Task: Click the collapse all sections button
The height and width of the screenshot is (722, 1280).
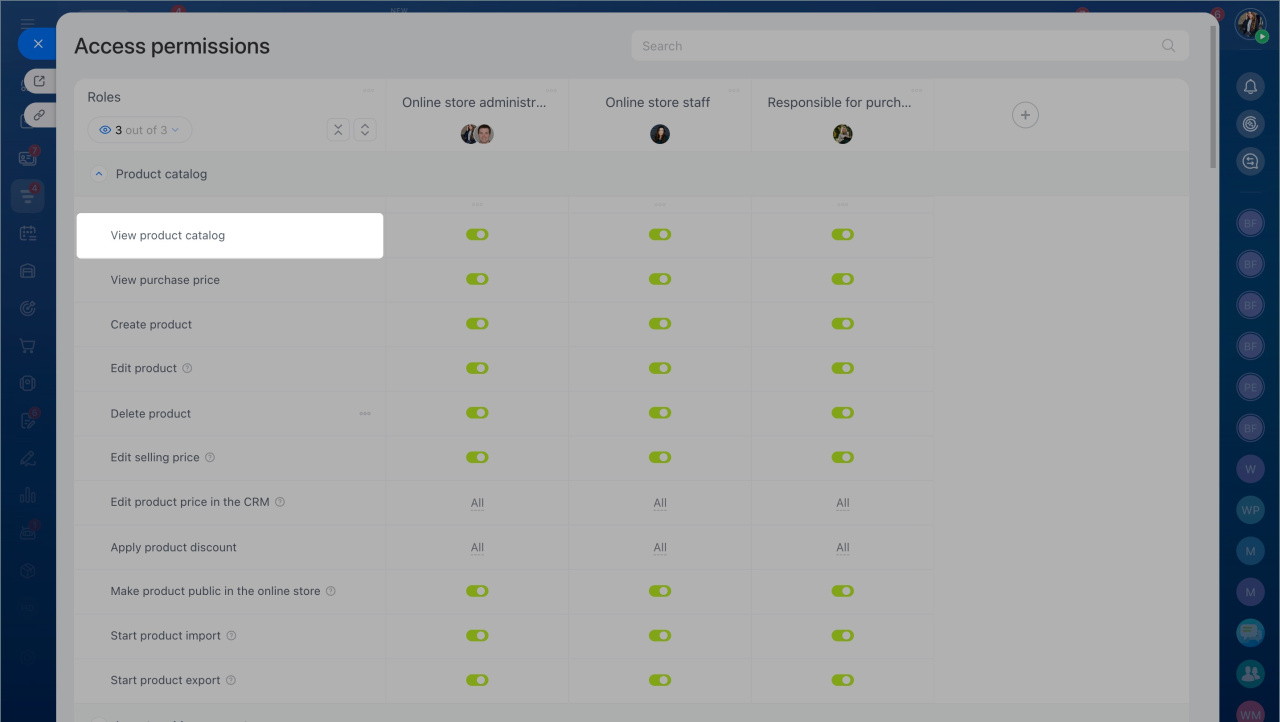Action: pyautogui.click(x=338, y=130)
